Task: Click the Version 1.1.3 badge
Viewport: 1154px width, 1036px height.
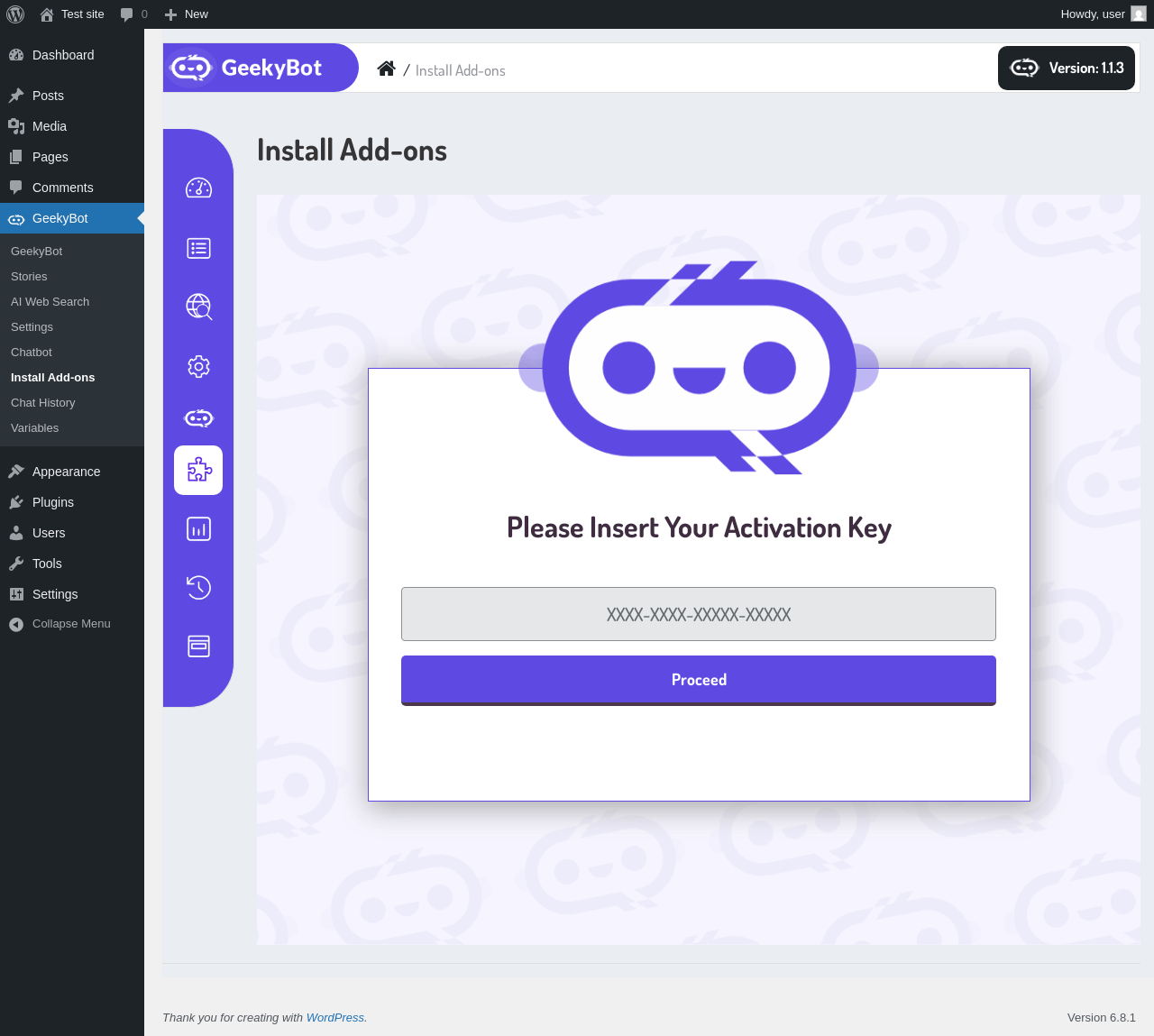Action: click(x=1067, y=68)
